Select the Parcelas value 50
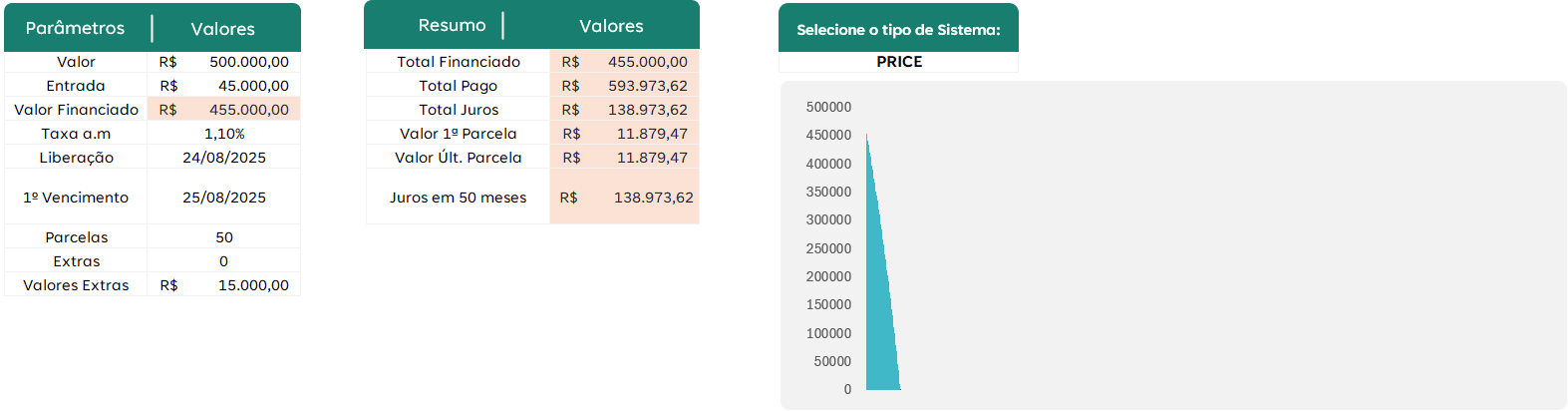1568x411 pixels. pyautogui.click(x=224, y=237)
